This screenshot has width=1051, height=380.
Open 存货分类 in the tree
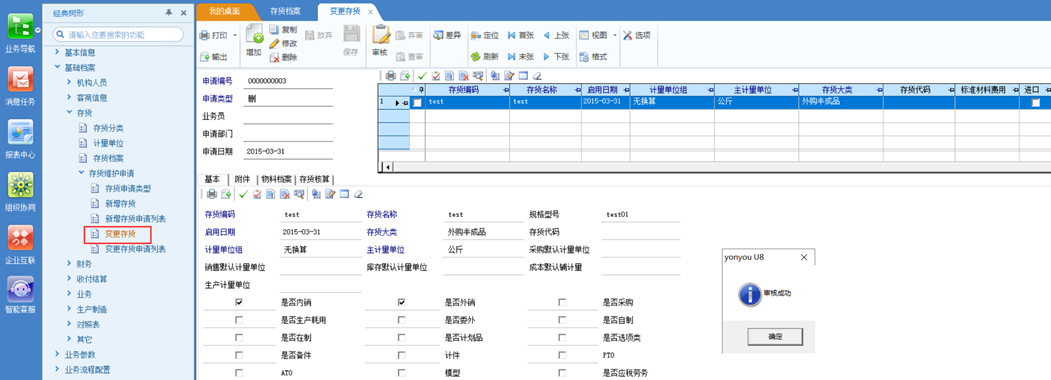point(108,128)
